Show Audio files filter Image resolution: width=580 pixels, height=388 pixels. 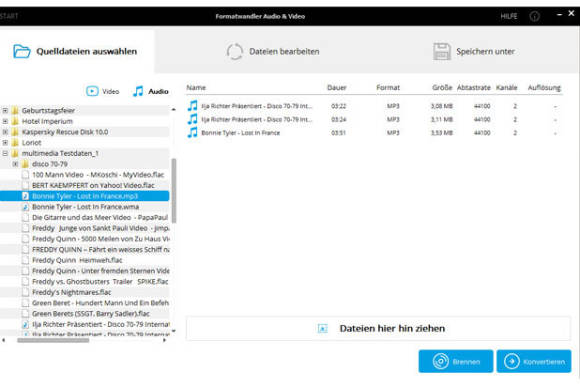click(151, 91)
